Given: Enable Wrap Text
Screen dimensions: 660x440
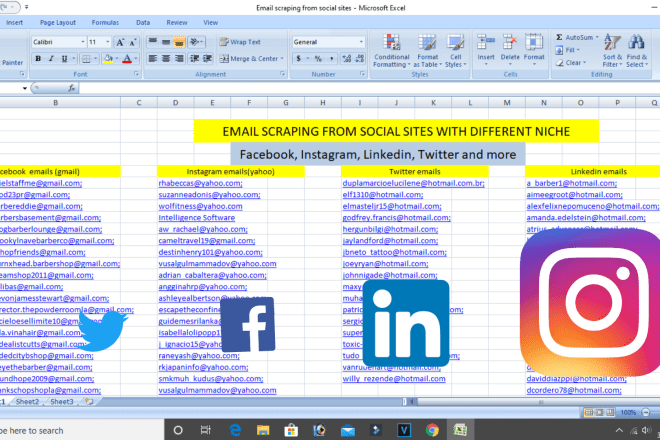Looking at the screenshot, I should 240,42.
